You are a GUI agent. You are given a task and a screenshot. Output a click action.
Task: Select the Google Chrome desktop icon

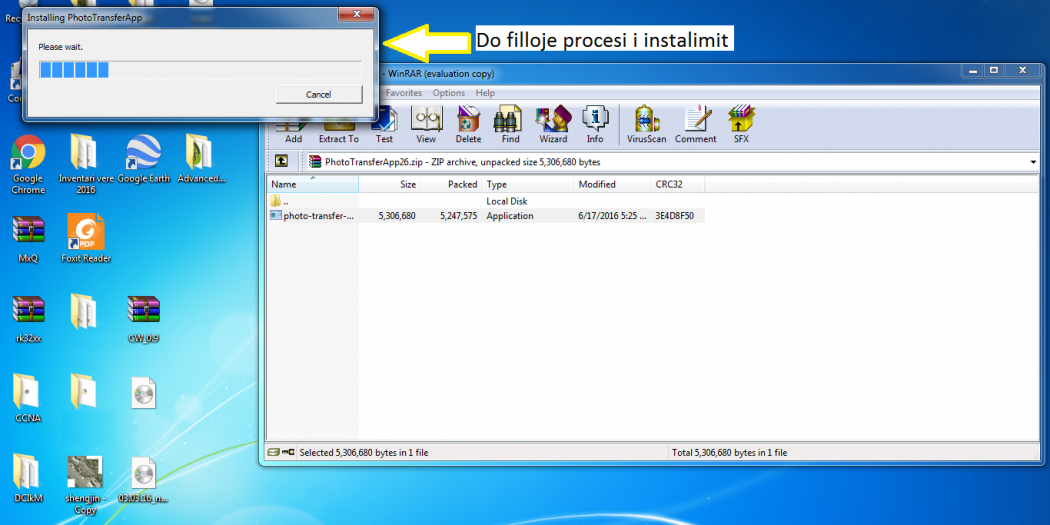click(x=28, y=165)
